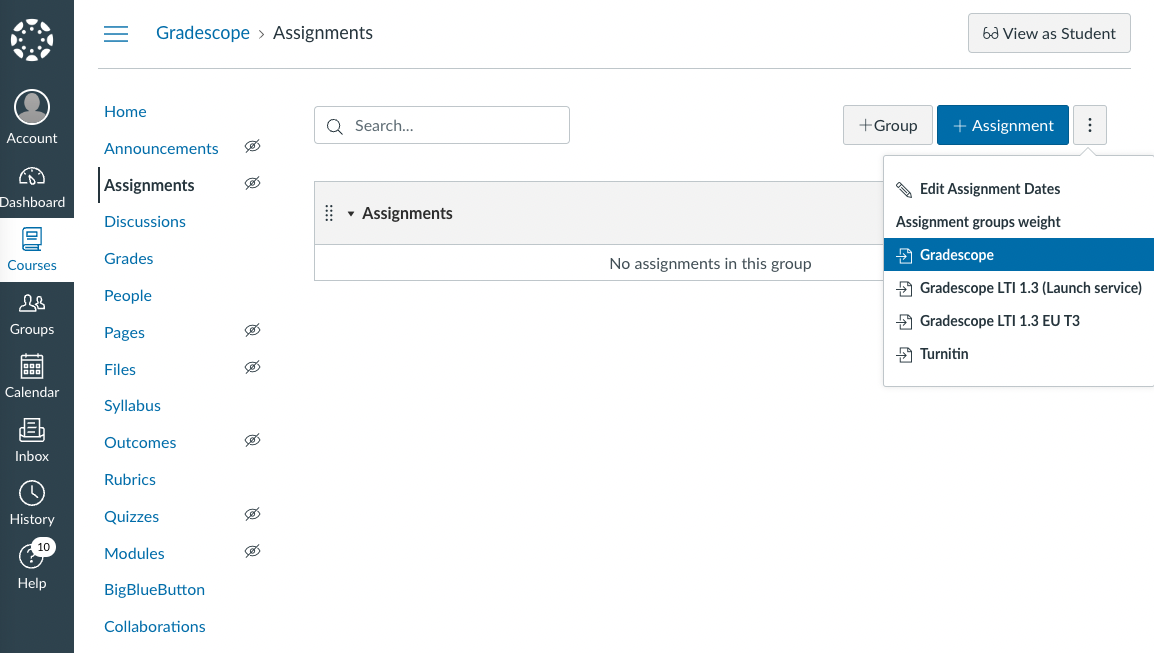The image size is (1154, 653).
Task: Click inside the assignments Search field
Action: point(441,124)
